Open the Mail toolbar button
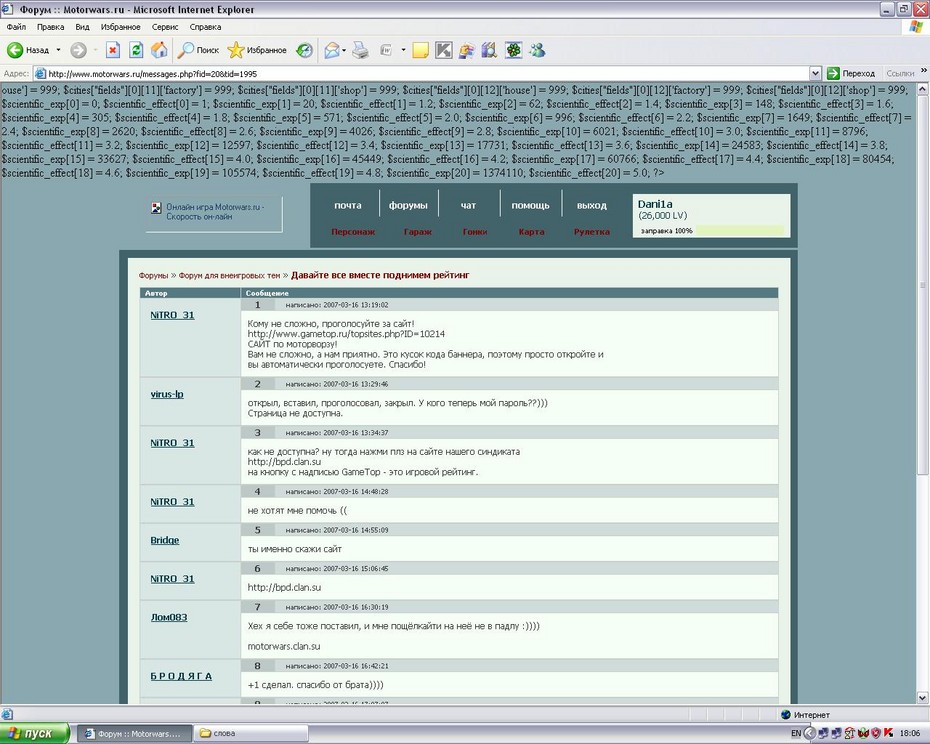 point(332,50)
